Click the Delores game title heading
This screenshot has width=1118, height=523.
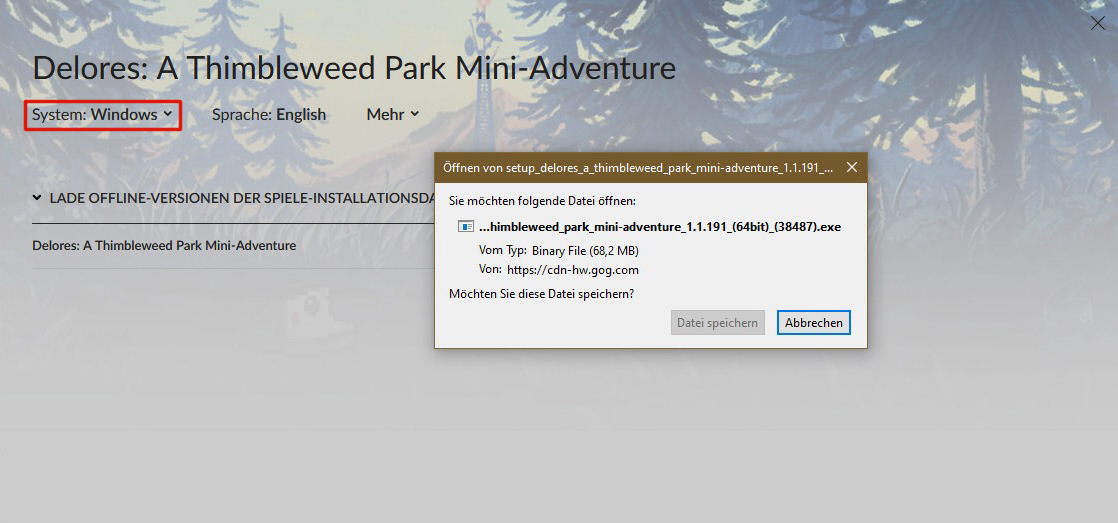[x=354, y=68]
